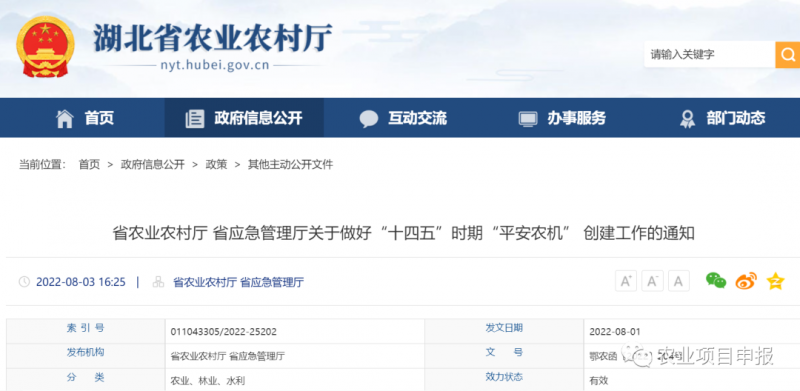The image size is (800, 391).
Task: Click the date value 2022-08-01
Action: pos(615,332)
